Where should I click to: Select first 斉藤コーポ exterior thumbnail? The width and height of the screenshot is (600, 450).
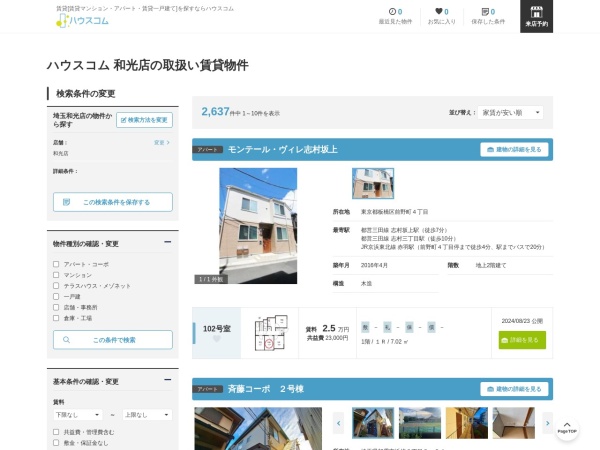click(373, 423)
